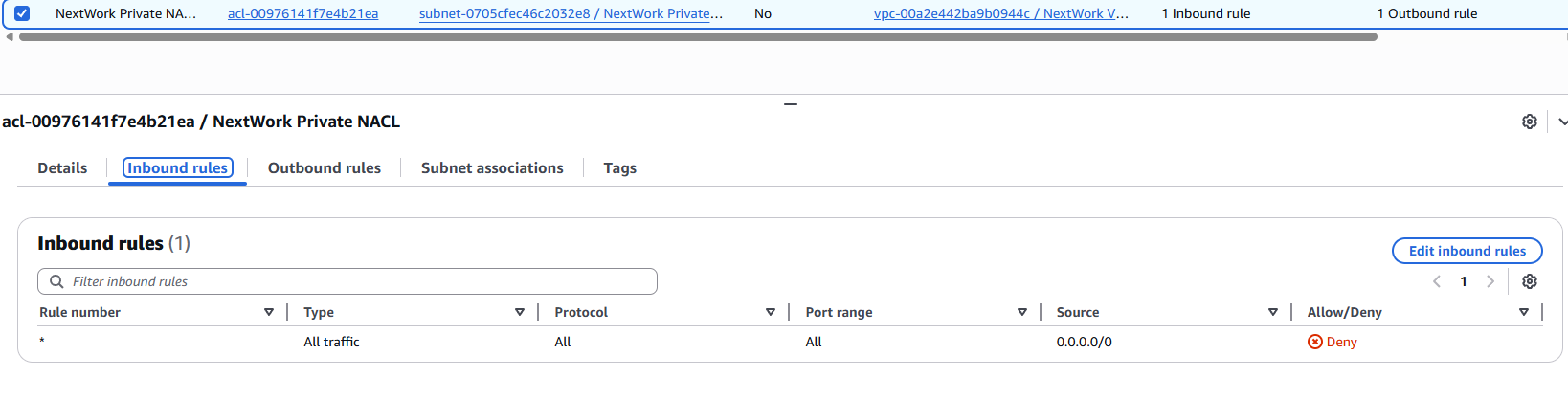Go to the previous page of inbound rules
1568x400 pixels.
1437,281
